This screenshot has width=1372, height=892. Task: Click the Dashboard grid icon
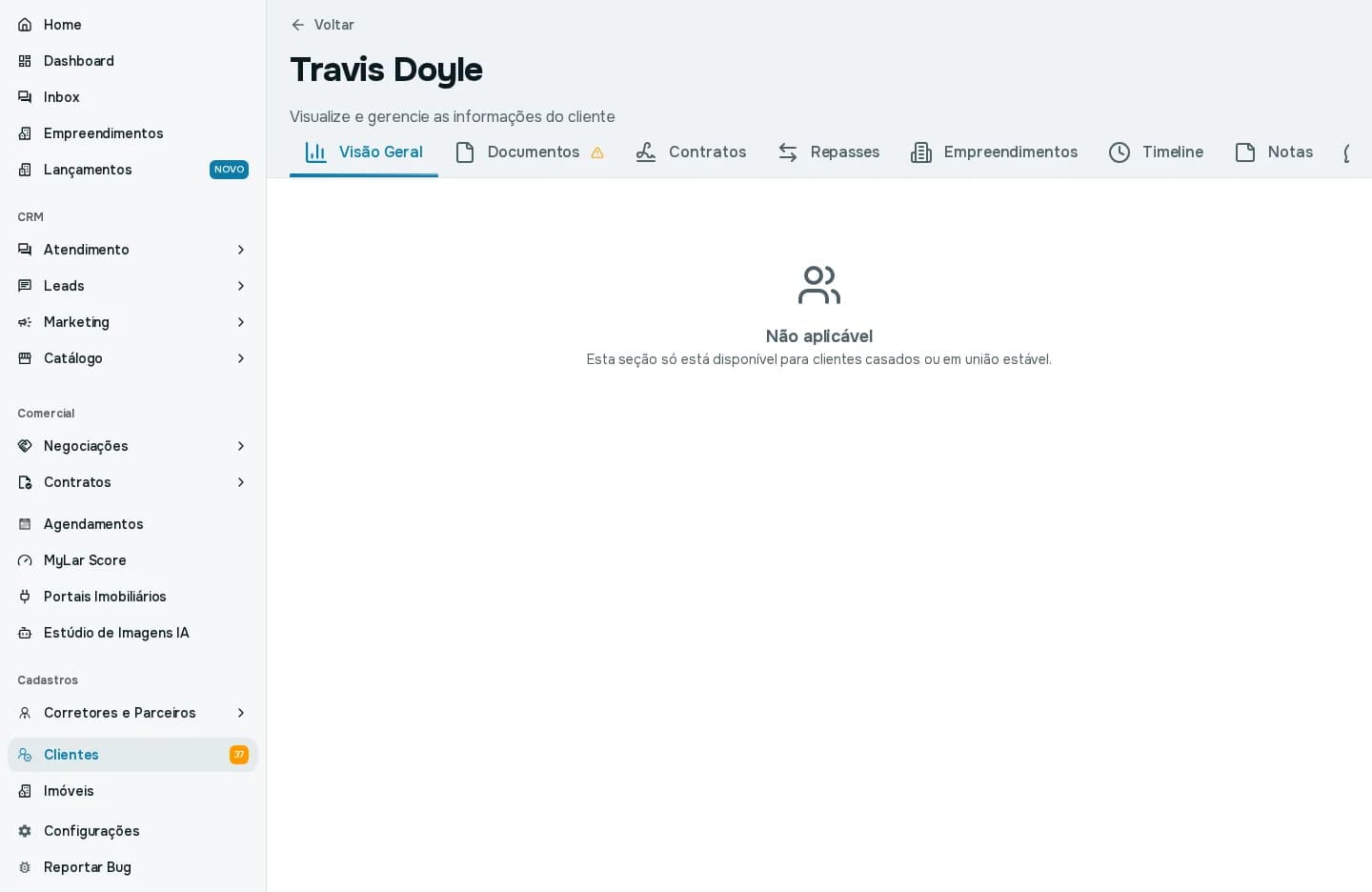pos(25,61)
